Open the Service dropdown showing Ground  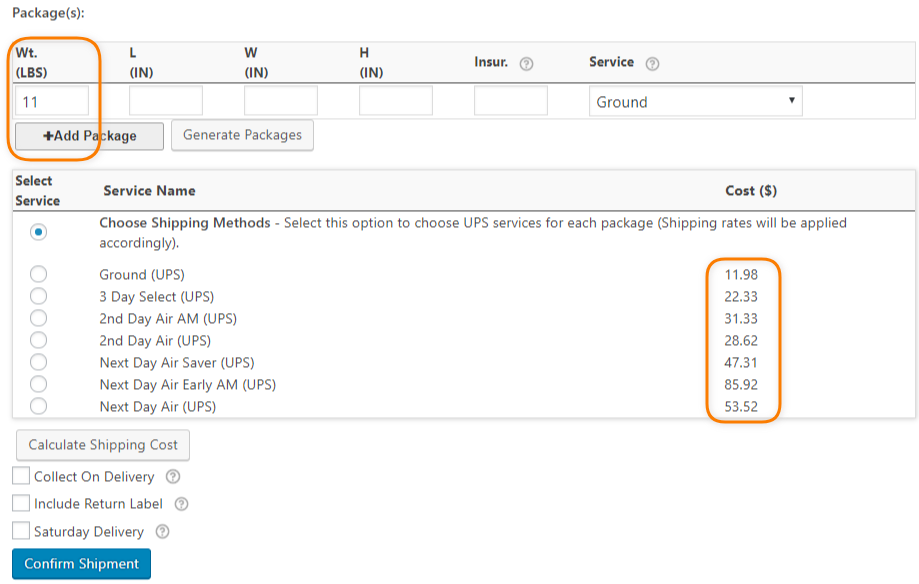point(696,101)
